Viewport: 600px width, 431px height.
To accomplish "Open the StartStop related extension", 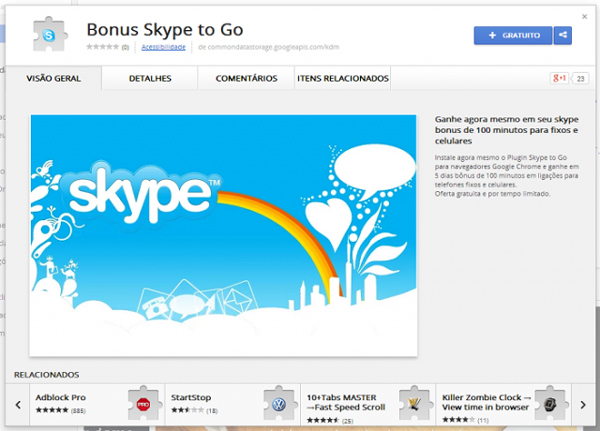I will click(233, 405).
